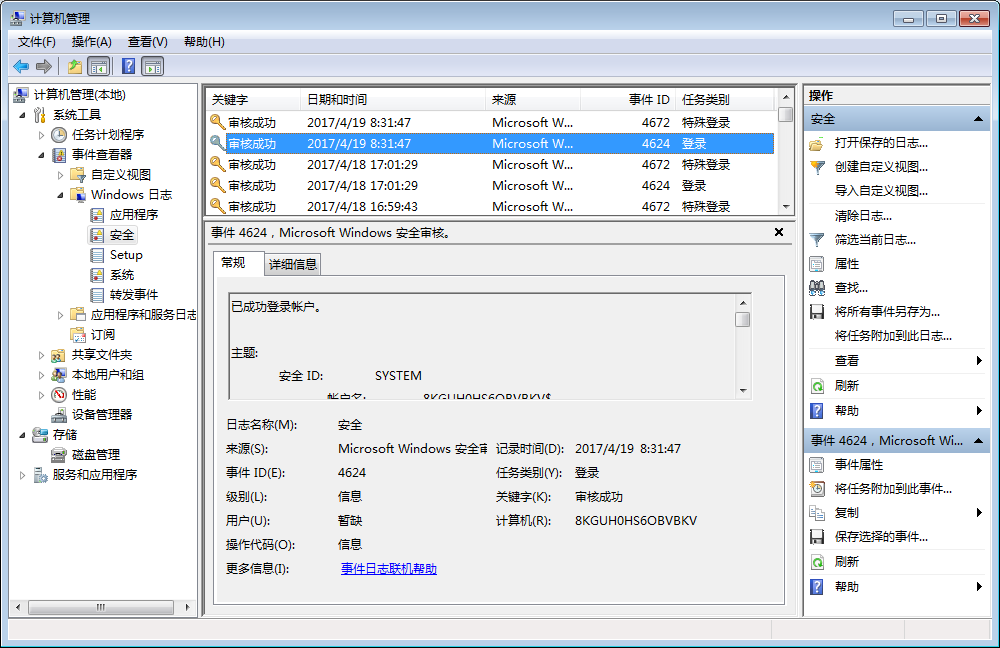Open the 事件日志联机帮助 link
The image size is (1000, 648).
(389, 569)
